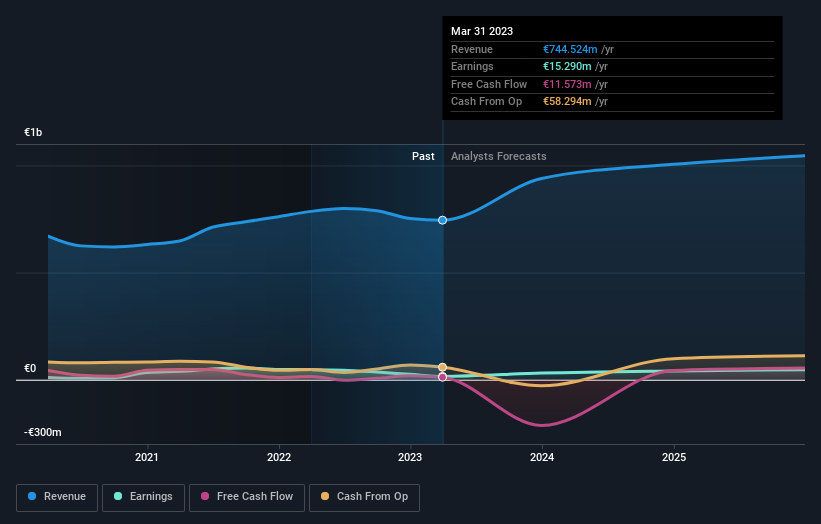The image size is (821, 524).
Task: Click the Mar 31 2023 tooltip date
Action: 482,31
